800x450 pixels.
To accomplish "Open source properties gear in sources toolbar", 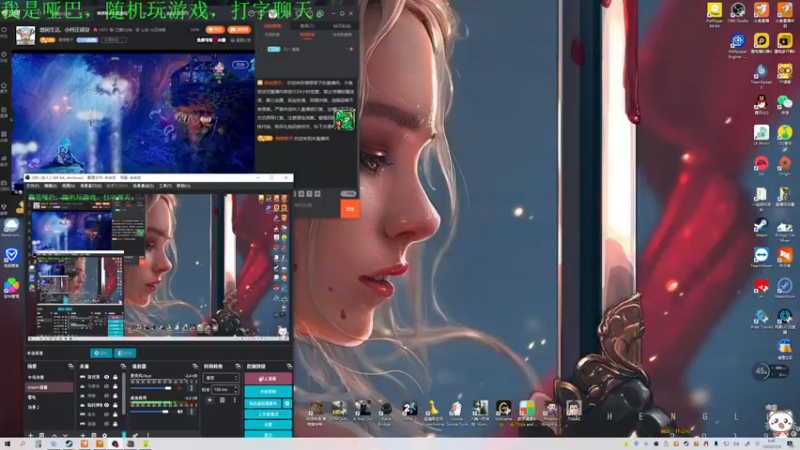I will pyautogui.click(x=105, y=435).
